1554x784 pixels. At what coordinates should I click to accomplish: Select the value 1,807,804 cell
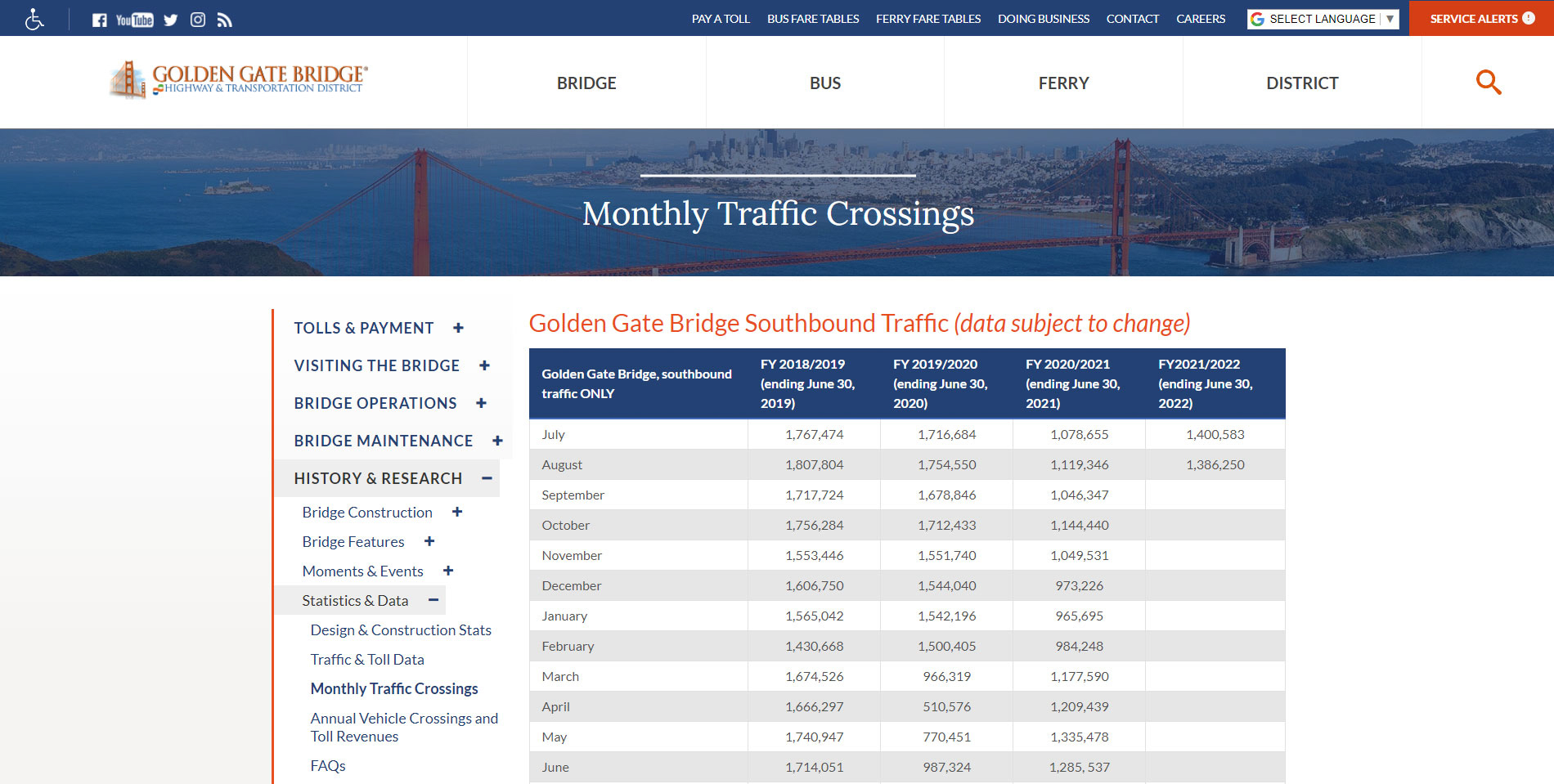click(814, 464)
